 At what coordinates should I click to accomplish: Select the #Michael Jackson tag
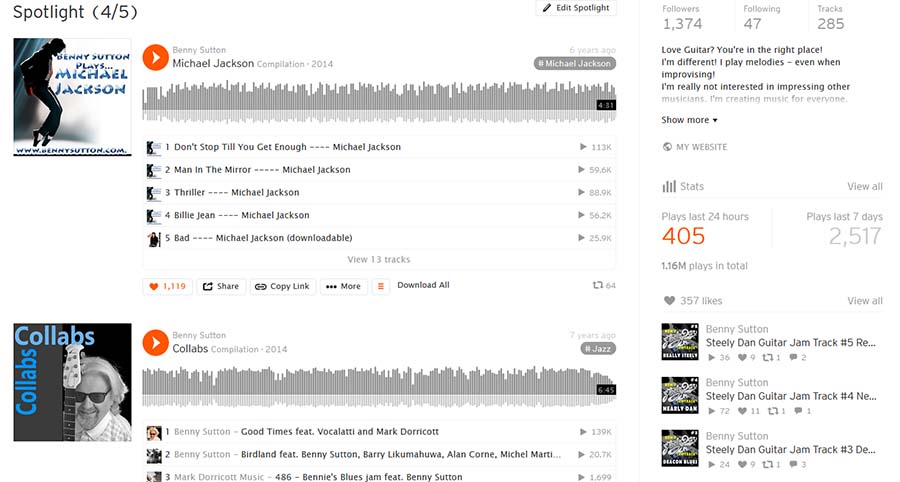tap(575, 64)
